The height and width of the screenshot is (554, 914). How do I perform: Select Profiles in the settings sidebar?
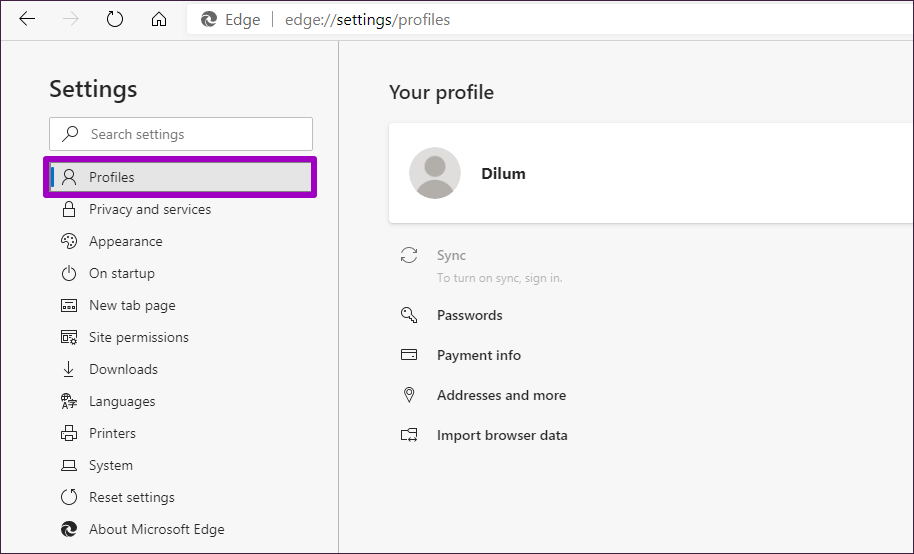coord(181,177)
